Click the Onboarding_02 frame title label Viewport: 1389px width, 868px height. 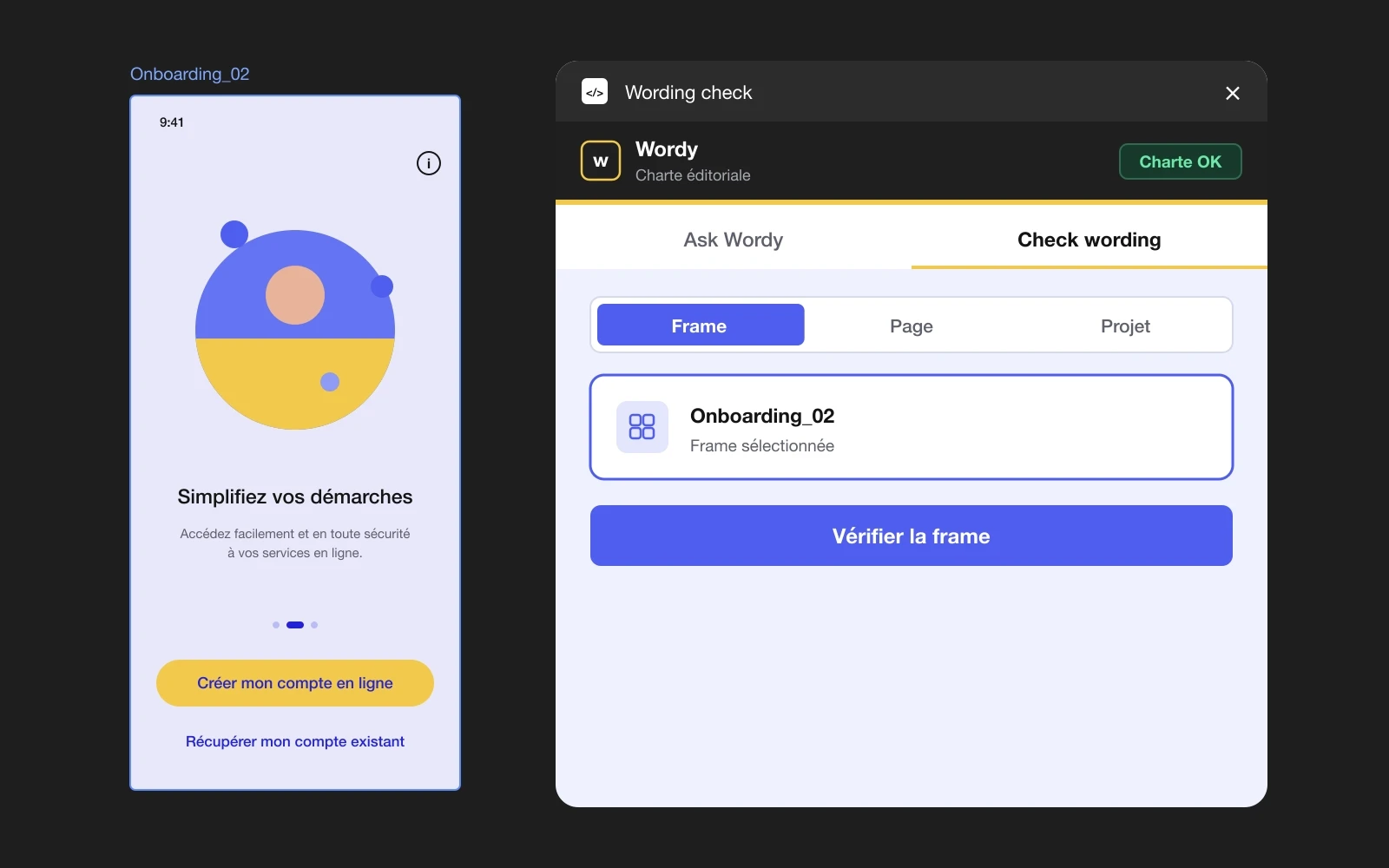[x=190, y=74]
